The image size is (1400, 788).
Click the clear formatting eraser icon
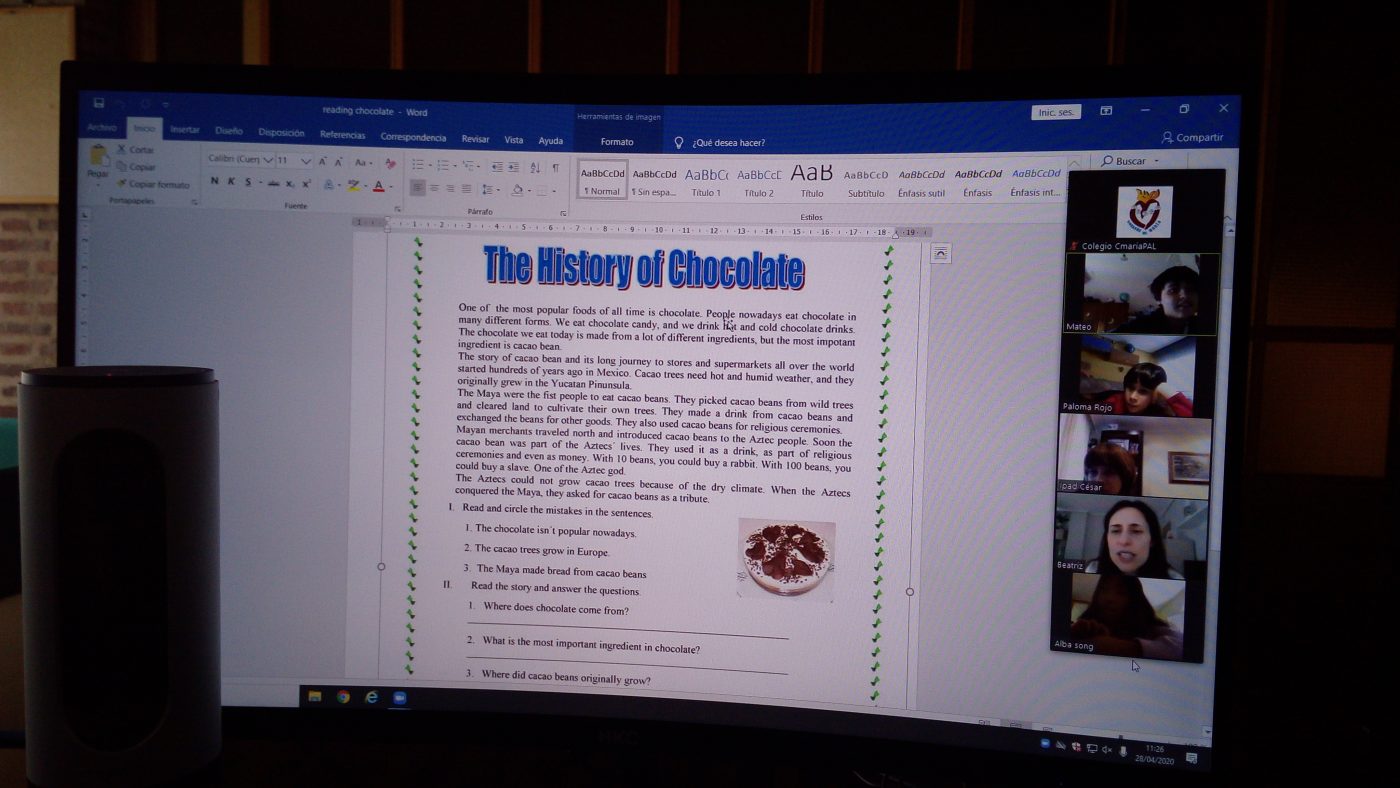click(x=391, y=163)
